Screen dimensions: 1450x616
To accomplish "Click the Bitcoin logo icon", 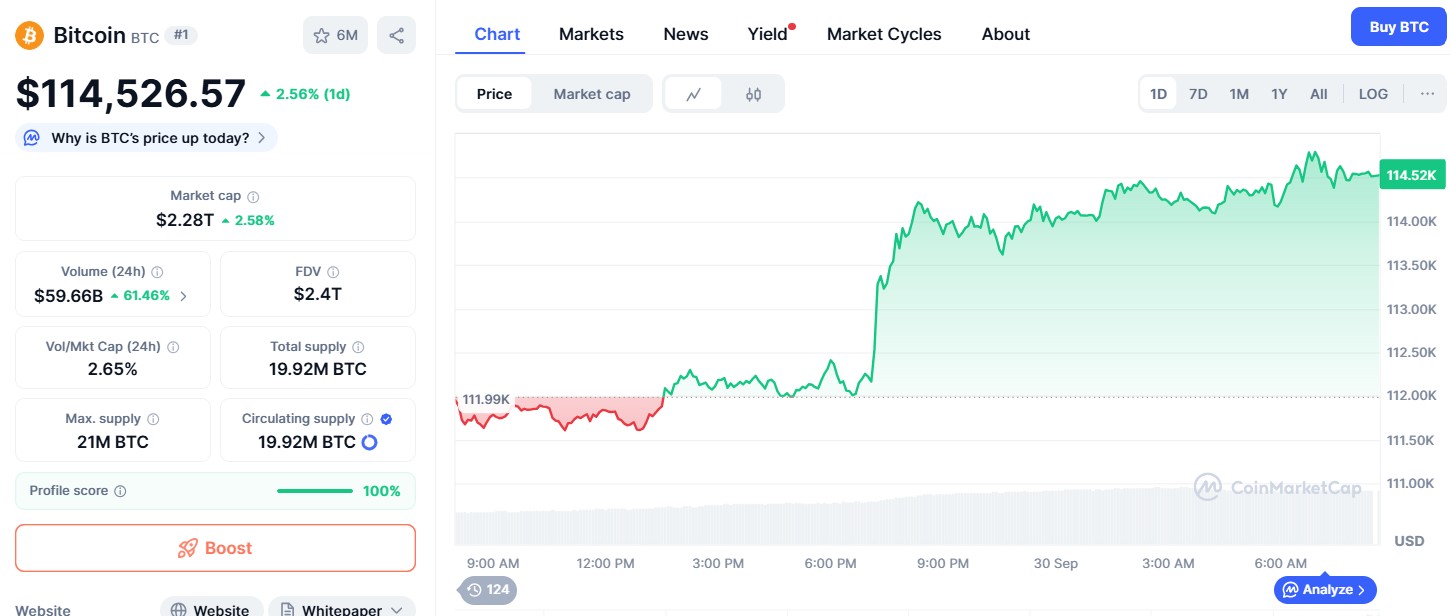I will (30, 36).
